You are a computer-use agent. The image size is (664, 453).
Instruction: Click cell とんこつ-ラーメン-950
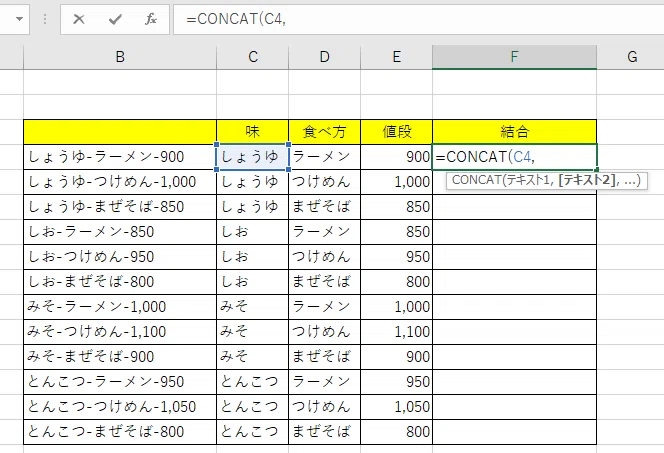tap(120, 382)
